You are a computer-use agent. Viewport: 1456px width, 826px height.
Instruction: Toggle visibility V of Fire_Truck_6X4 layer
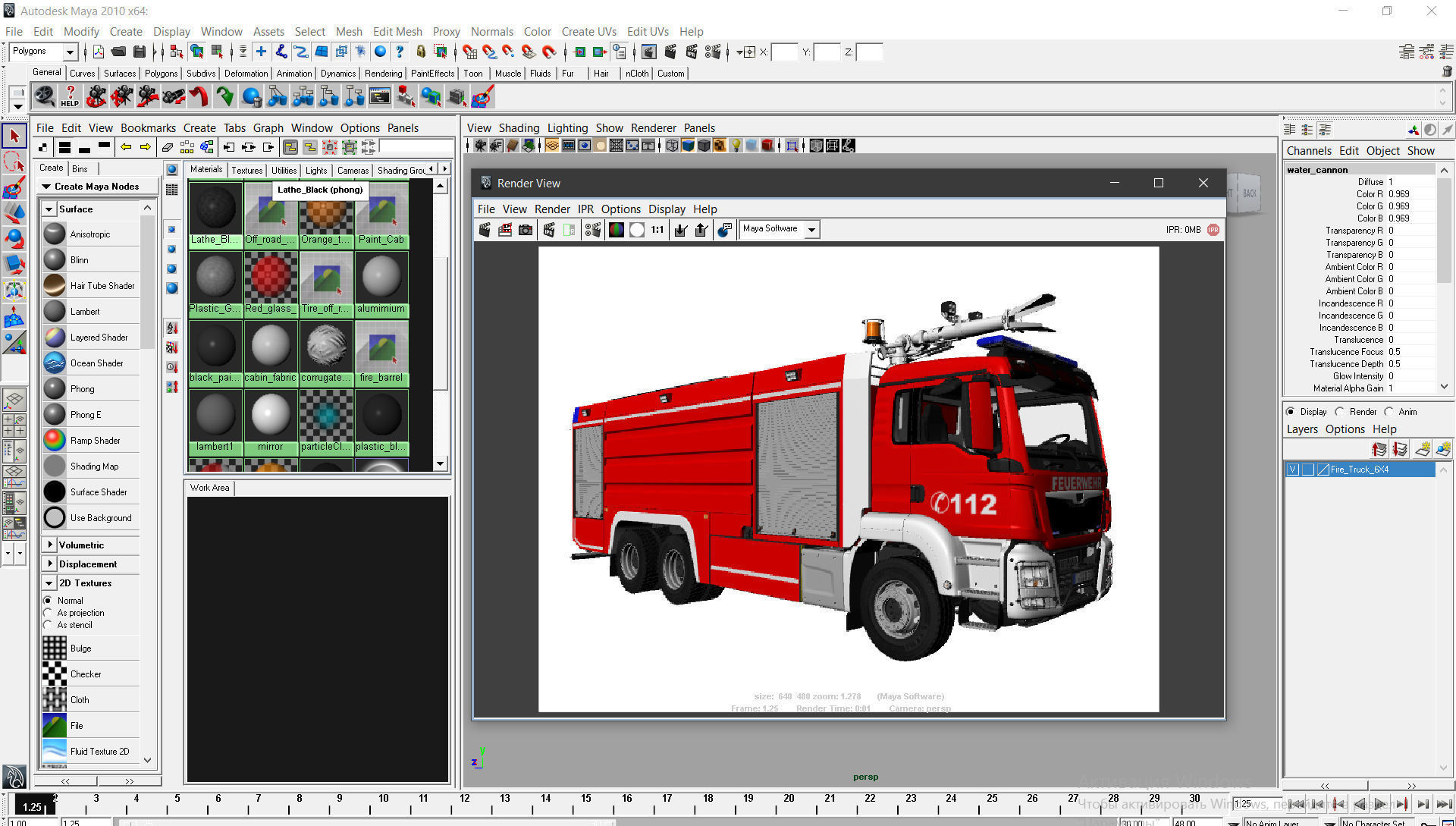tap(1293, 470)
